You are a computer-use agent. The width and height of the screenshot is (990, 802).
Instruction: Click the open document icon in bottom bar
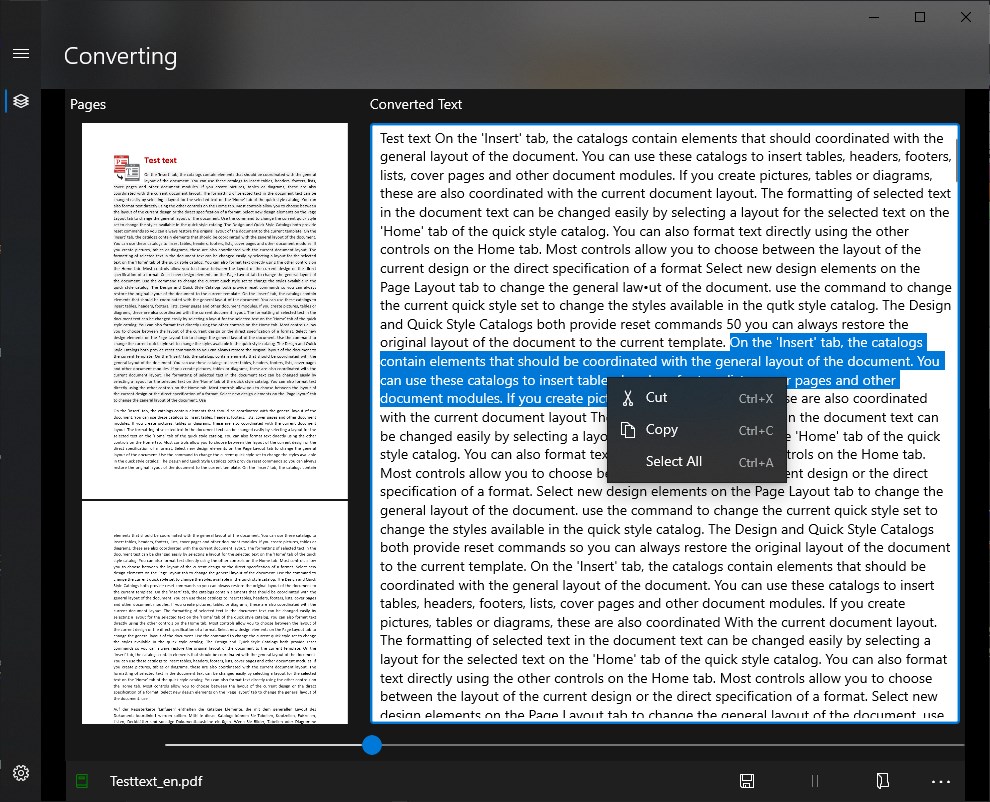pos(883,781)
